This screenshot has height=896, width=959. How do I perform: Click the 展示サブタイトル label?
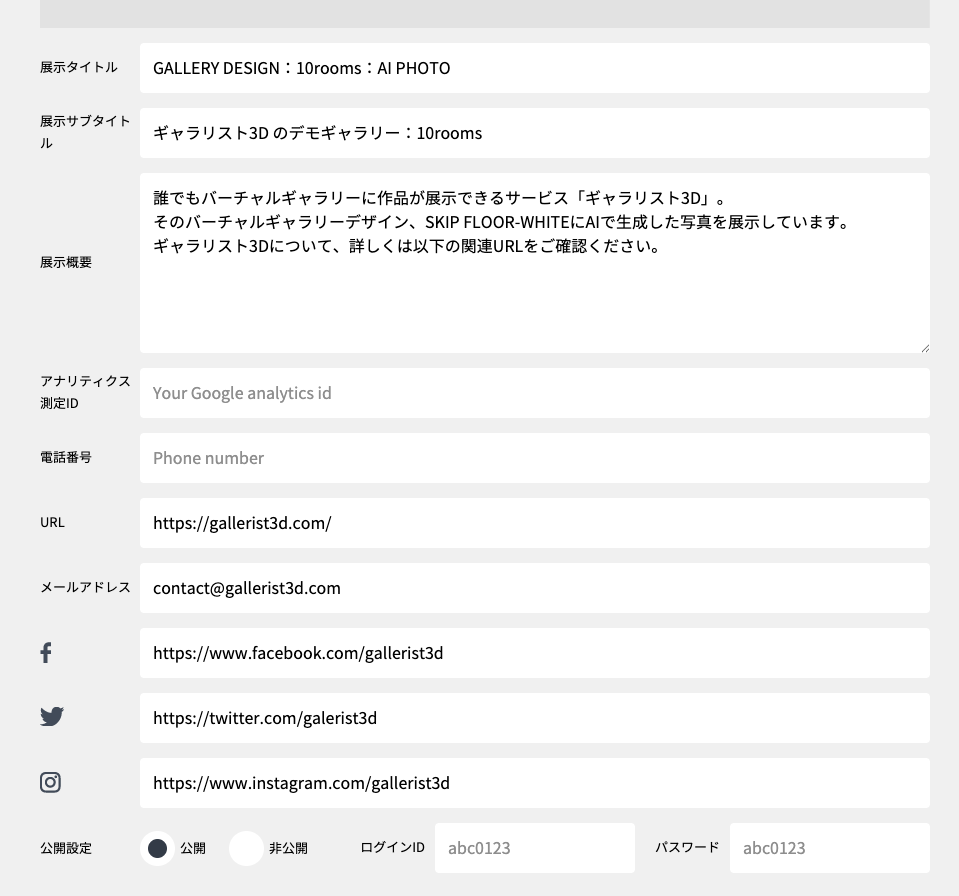pyautogui.click(x=86, y=132)
